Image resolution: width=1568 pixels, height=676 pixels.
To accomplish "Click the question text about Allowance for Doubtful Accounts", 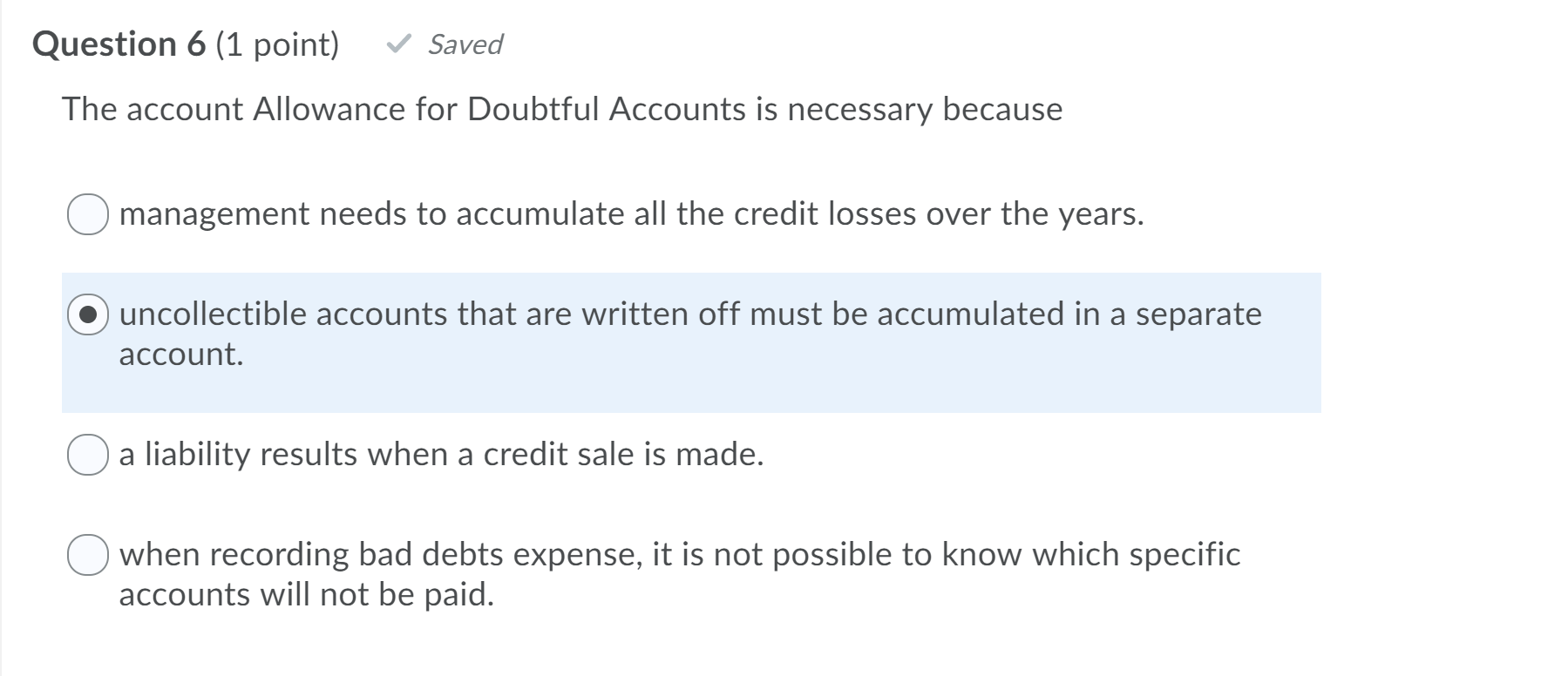I will [x=560, y=109].
